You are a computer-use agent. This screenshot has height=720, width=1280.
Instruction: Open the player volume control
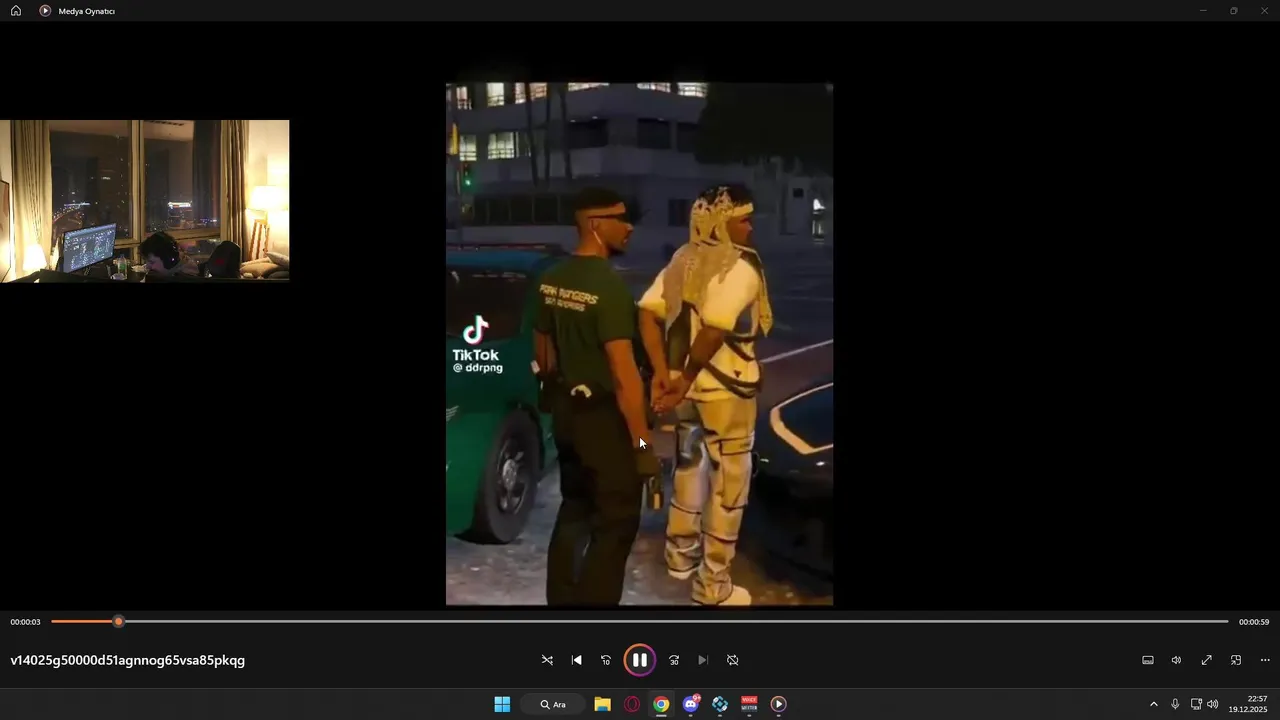pos(1177,660)
